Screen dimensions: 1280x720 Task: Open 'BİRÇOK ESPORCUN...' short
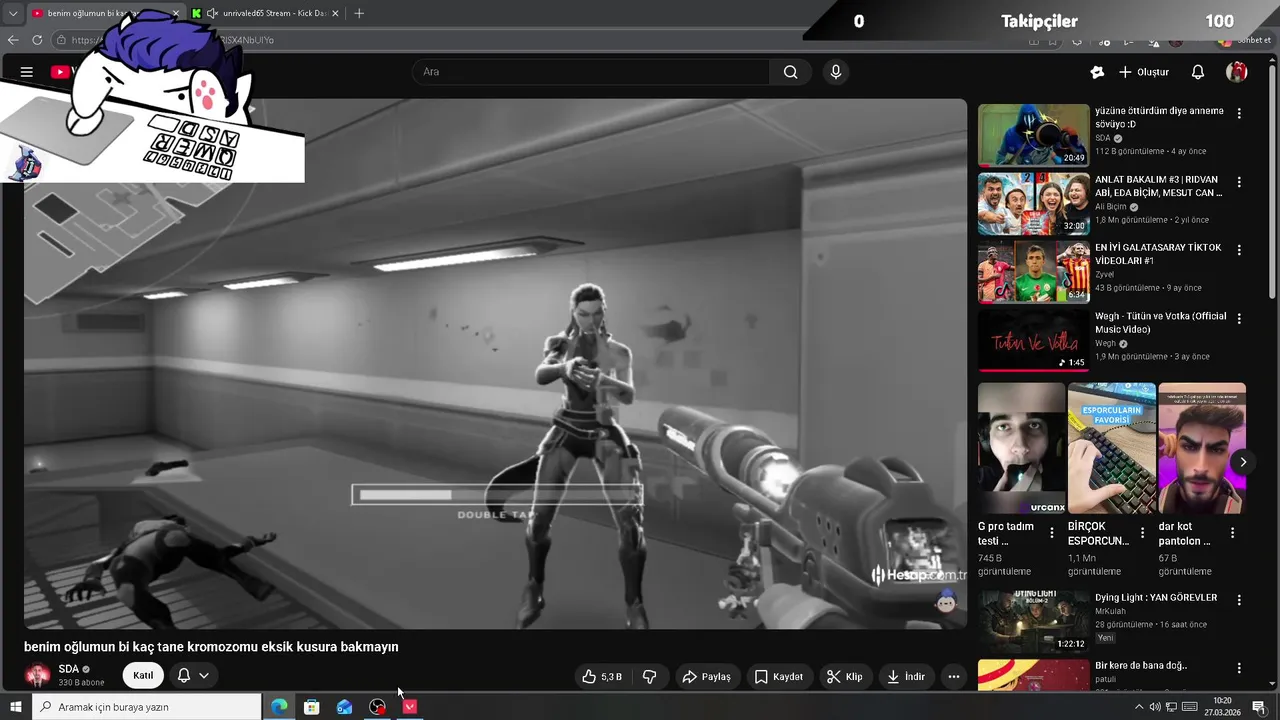[x=1111, y=448]
